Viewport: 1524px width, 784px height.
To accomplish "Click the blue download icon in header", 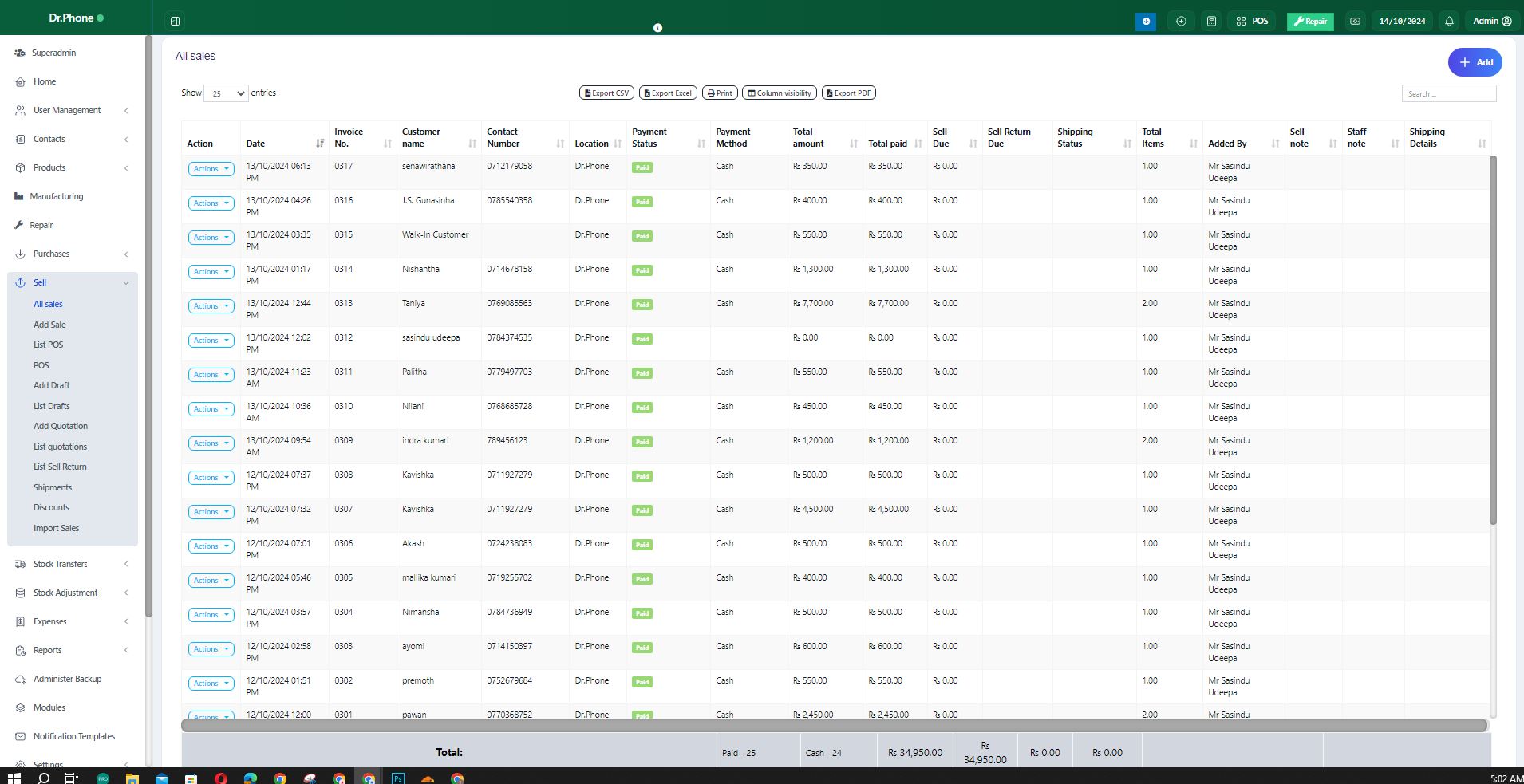I will [1146, 22].
